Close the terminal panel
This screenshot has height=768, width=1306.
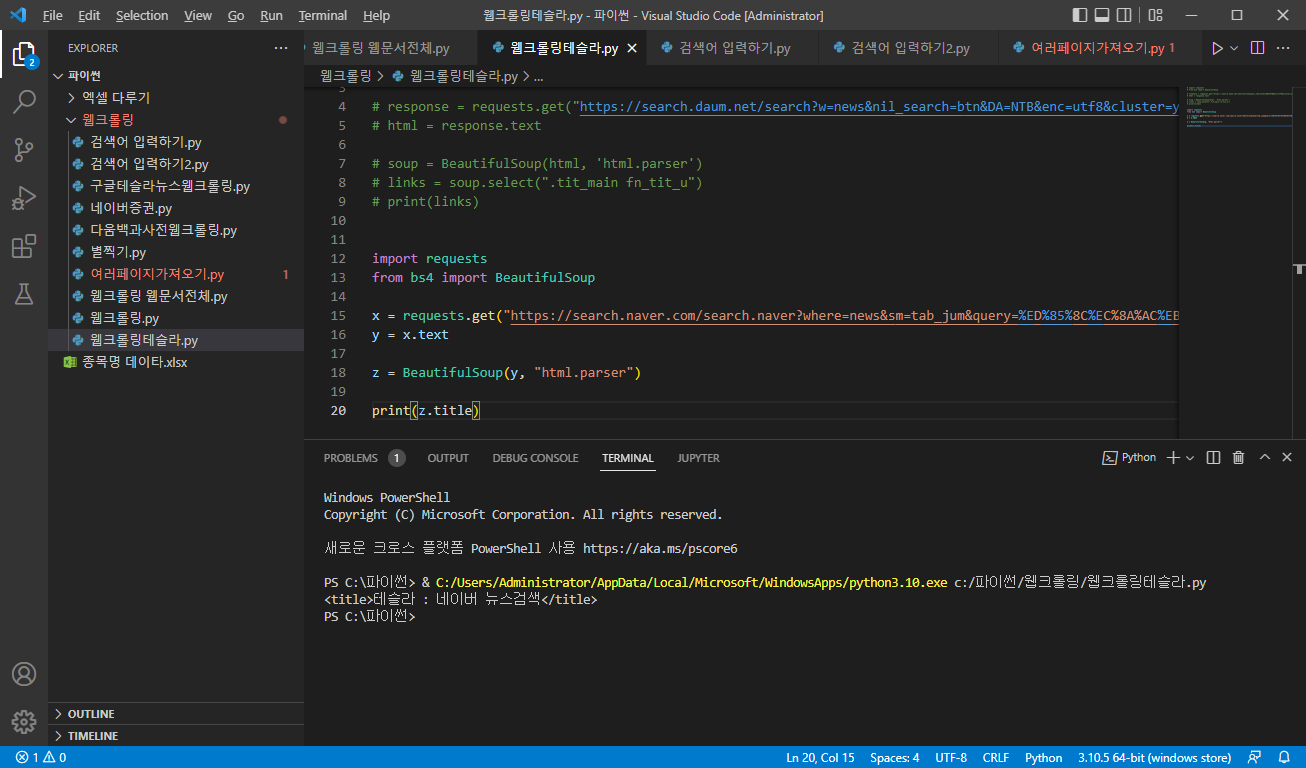[x=1287, y=457]
